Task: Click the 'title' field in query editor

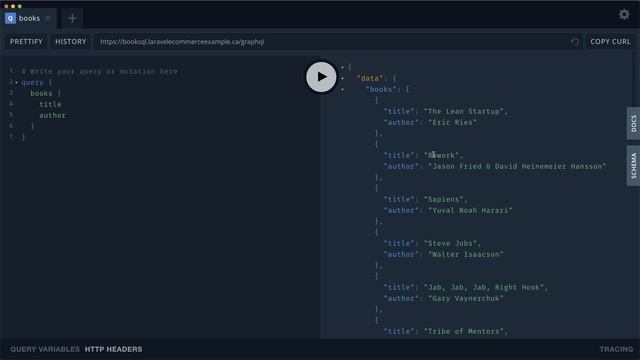Action: [50, 104]
